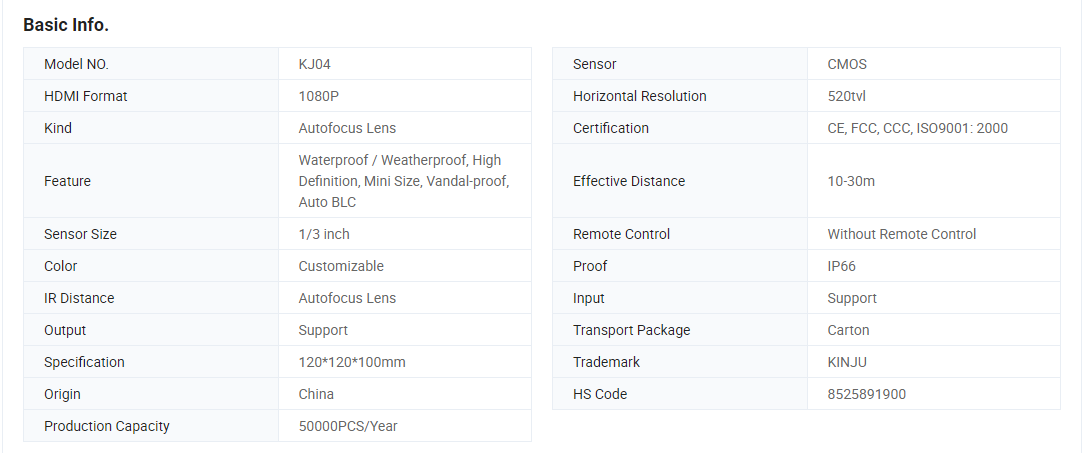Select the 1080P value cell

(x=405, y=96)
